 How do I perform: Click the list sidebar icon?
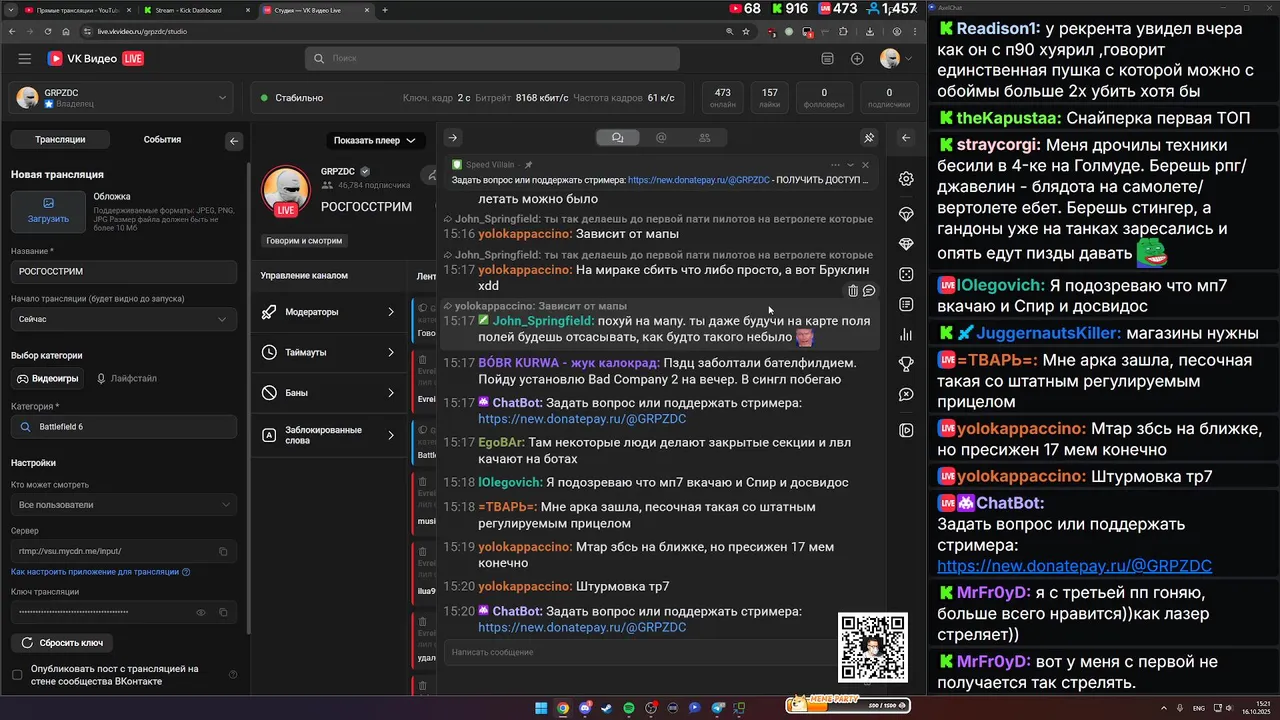click(x=906, y=304)
